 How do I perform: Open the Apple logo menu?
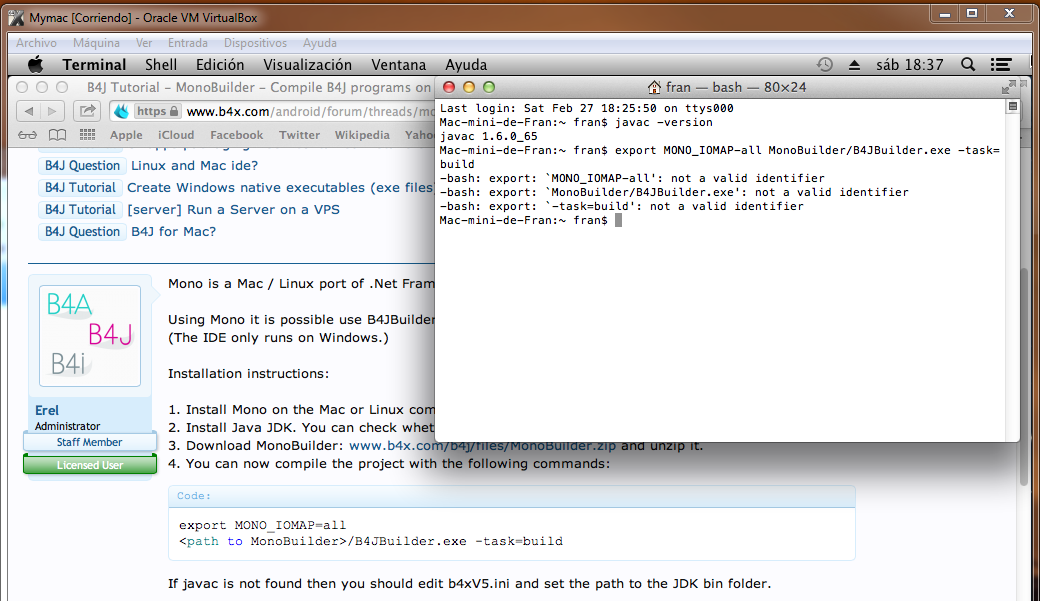coord(35,64)
